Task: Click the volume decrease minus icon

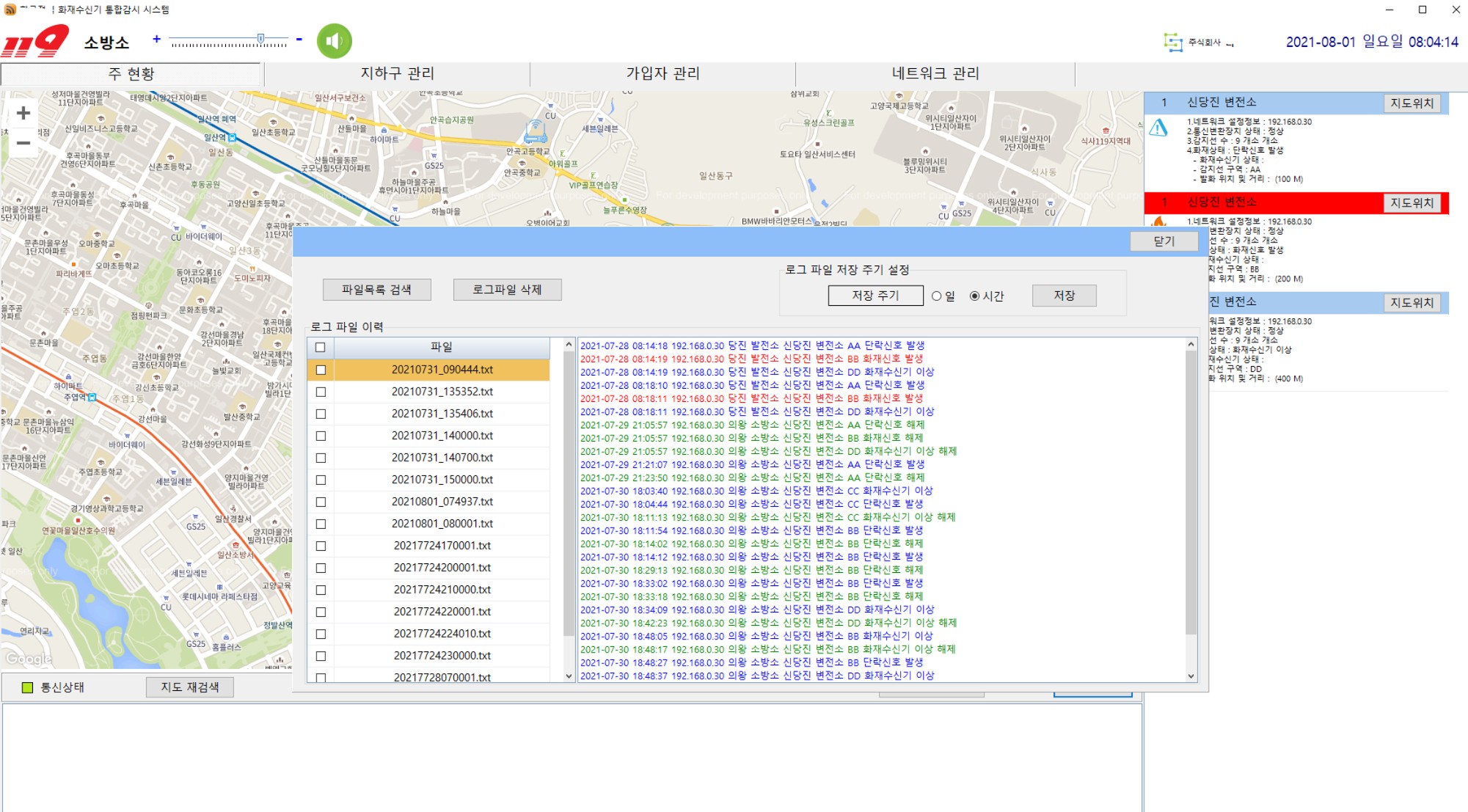Action: 299,39
